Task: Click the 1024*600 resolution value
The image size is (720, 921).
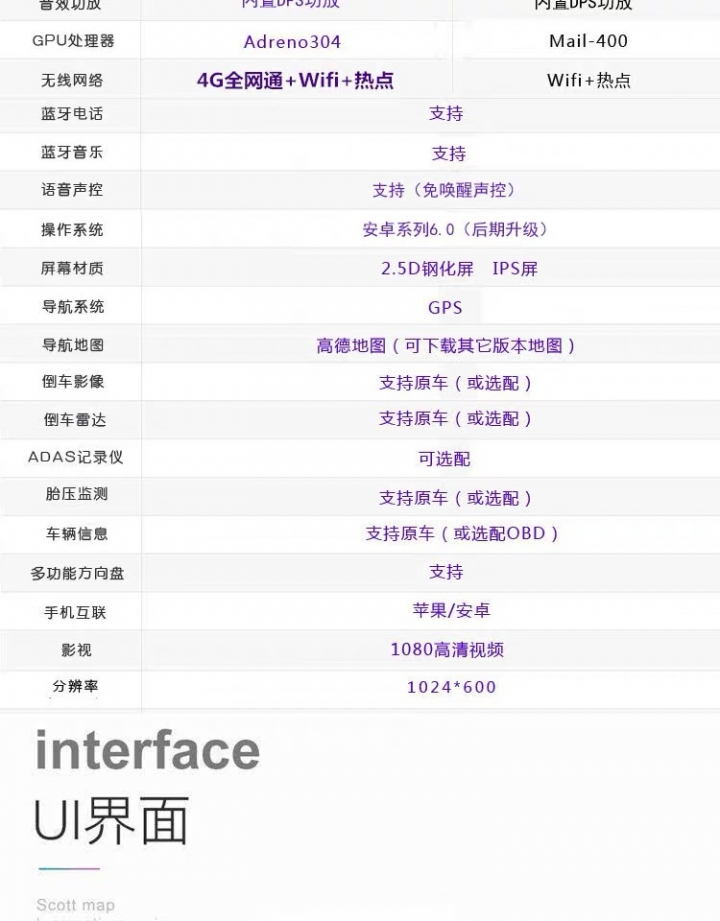Action: click(x=452, y=687)
